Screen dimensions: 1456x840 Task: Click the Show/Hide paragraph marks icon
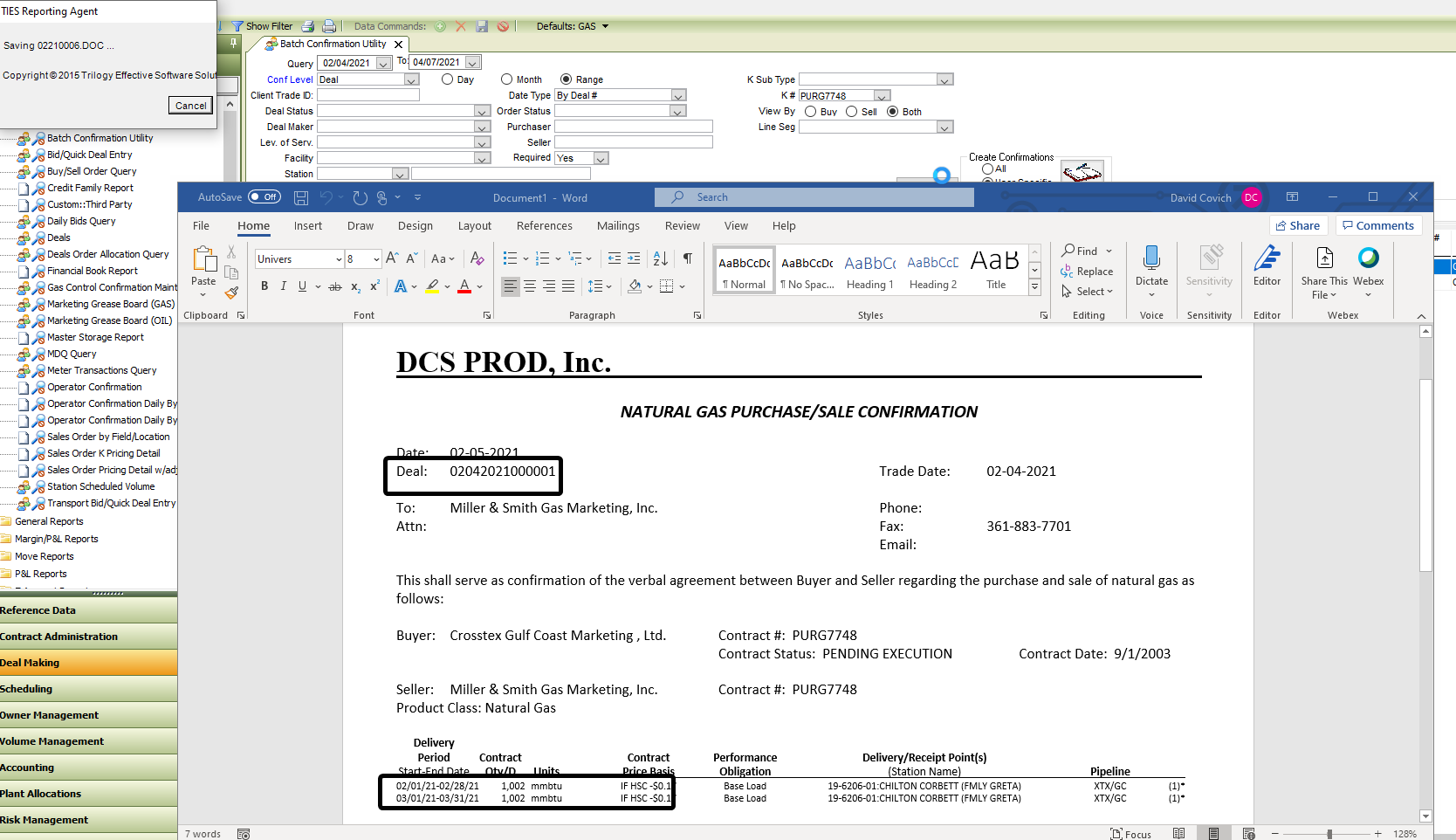688,258
